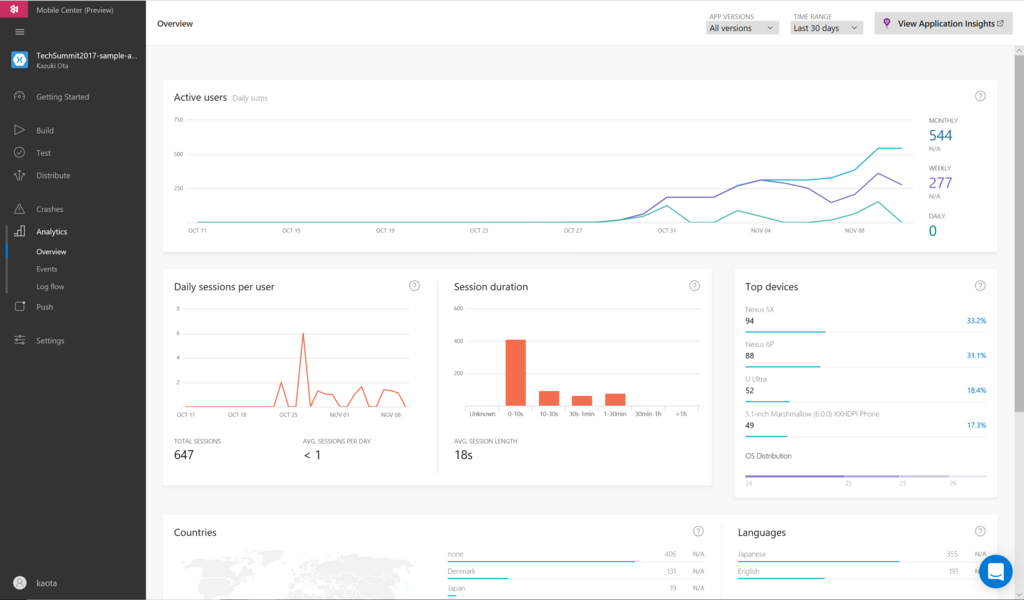1024x600 pixels.
Task: Toggle the hamburger navigation menu
Action: point(20,32)
